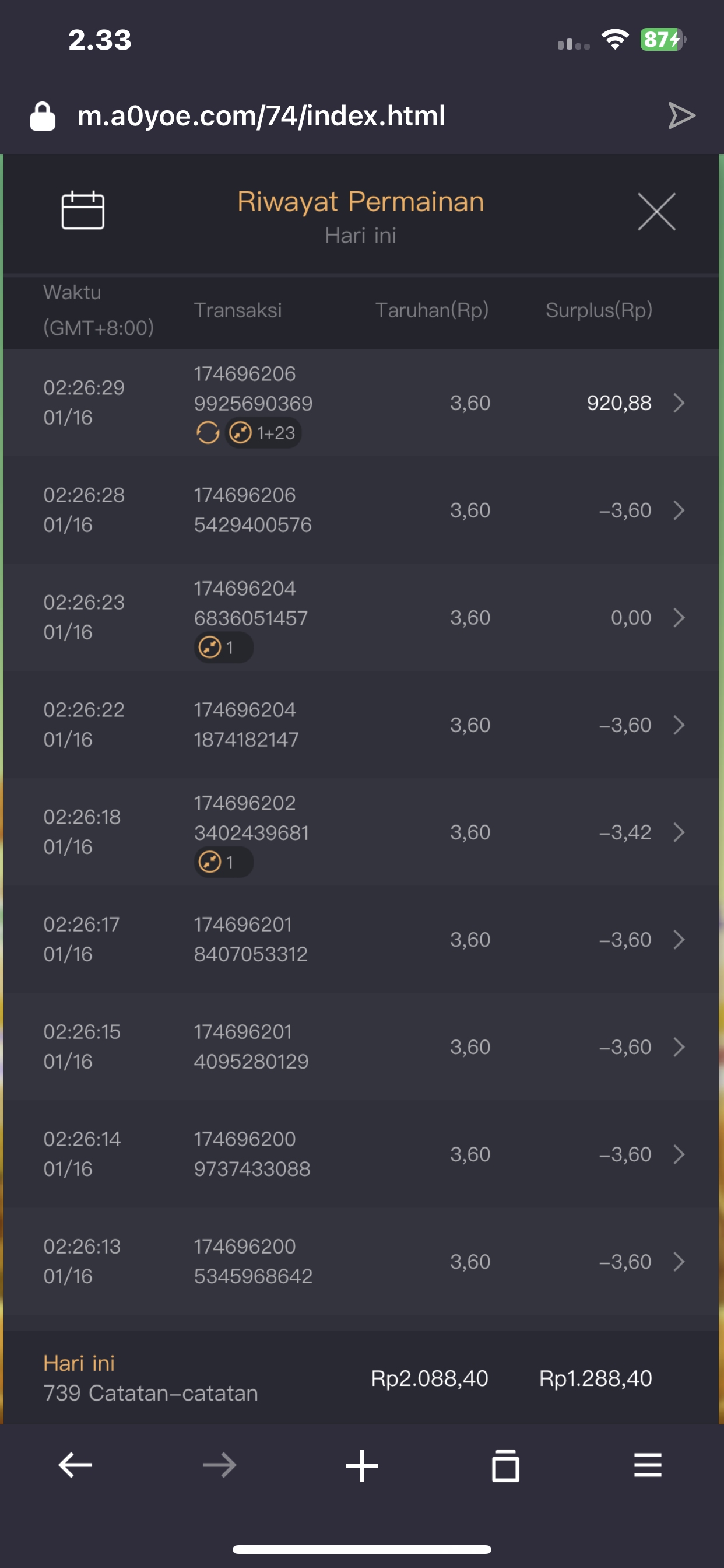Tap the badge under transaction 6836051457
This screenshot has height=1568, width=724.
pyautogui.click(x=223, y=647)
